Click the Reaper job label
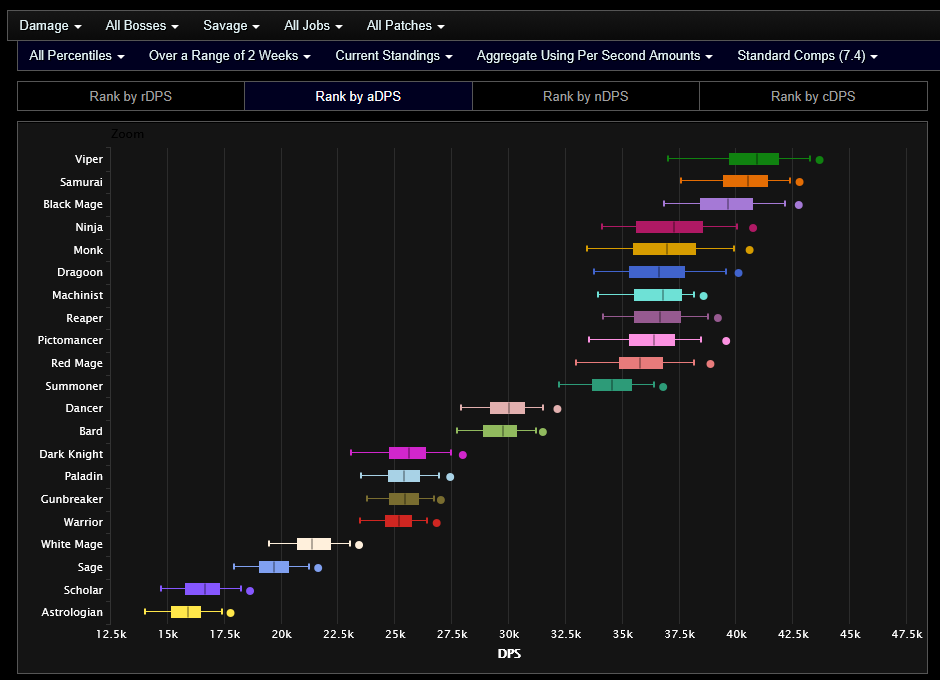940x680 pixels. pos(85,318)
